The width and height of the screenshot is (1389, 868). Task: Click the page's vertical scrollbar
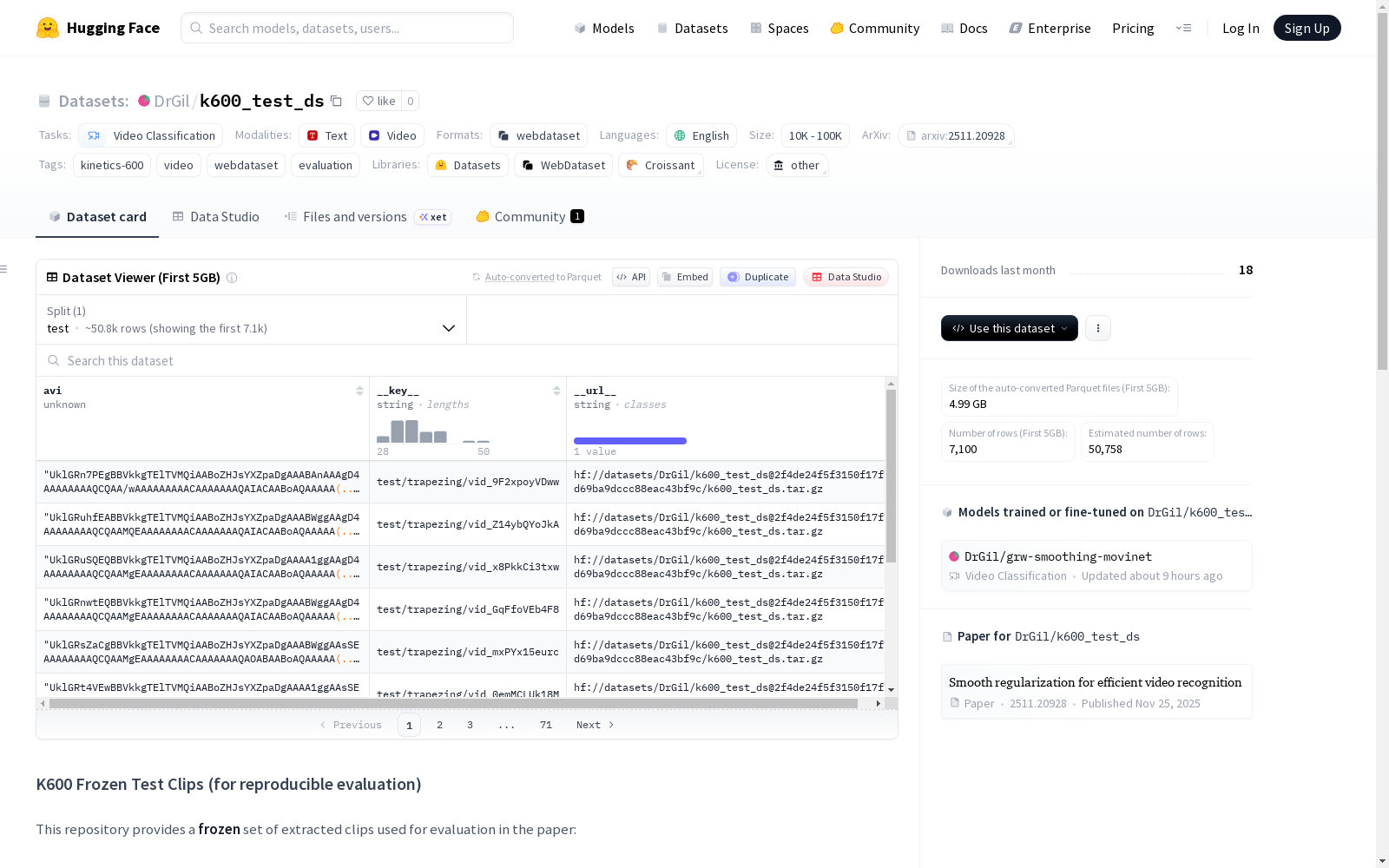(1382, 192)
